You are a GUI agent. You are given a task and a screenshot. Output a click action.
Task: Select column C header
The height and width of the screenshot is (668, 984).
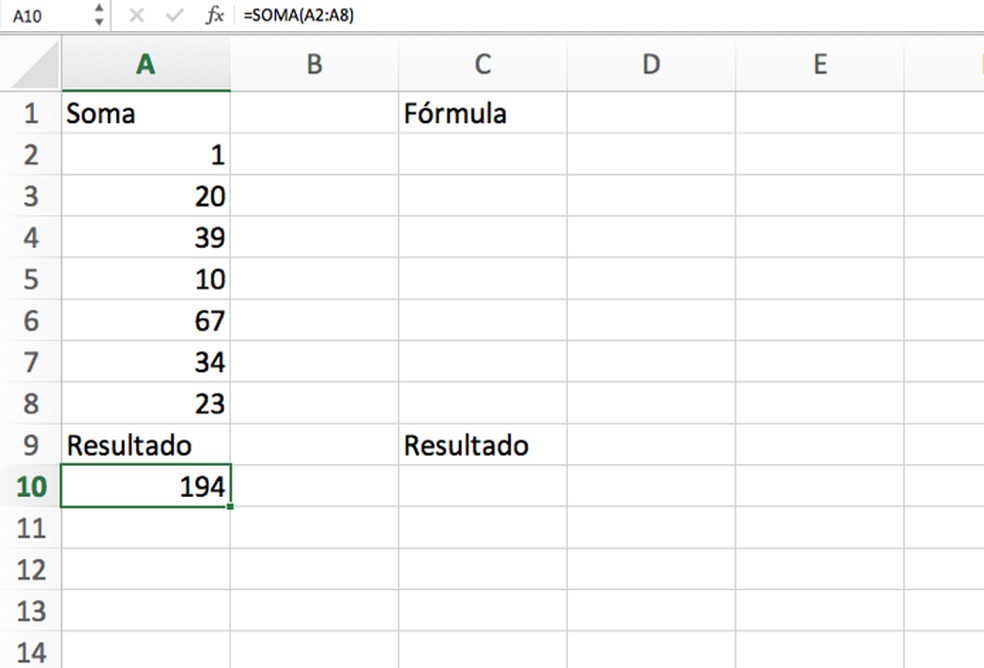(x=482, y=65)
